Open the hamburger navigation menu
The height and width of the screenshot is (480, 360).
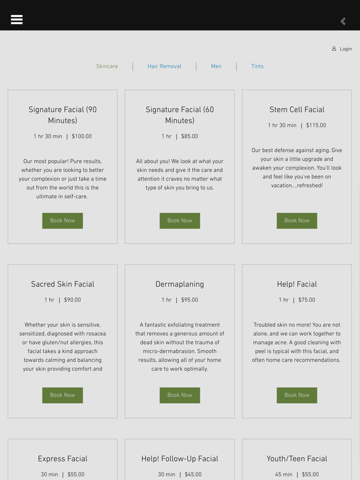[17, 19]
